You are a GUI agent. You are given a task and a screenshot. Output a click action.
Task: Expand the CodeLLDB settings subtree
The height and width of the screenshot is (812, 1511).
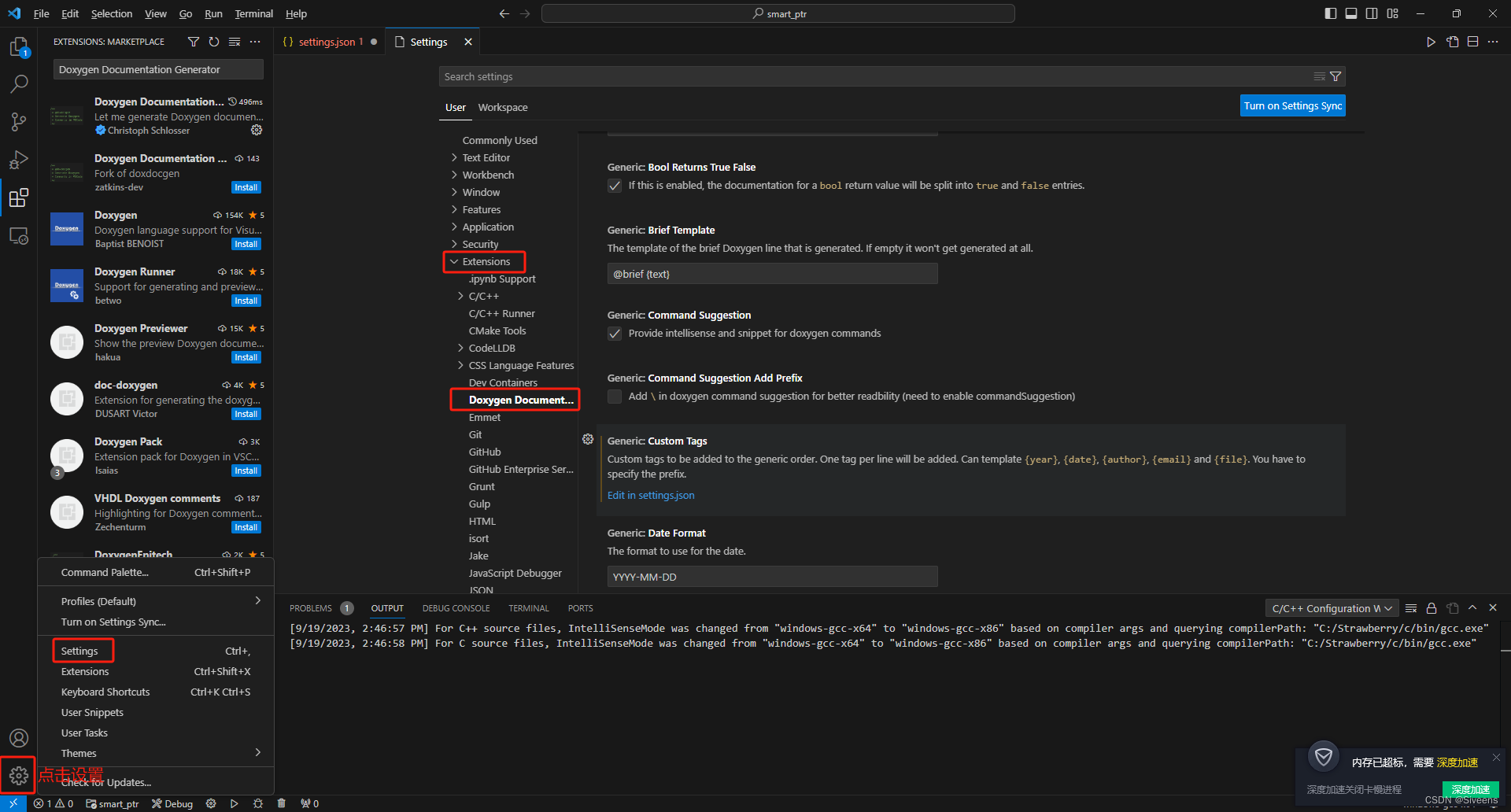click(x=460, y=348)
